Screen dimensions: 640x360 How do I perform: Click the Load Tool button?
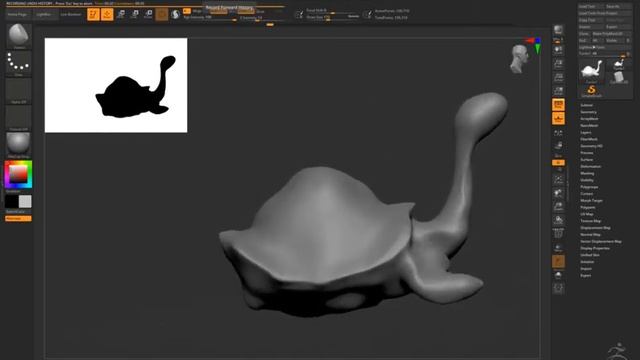(591, 7)
